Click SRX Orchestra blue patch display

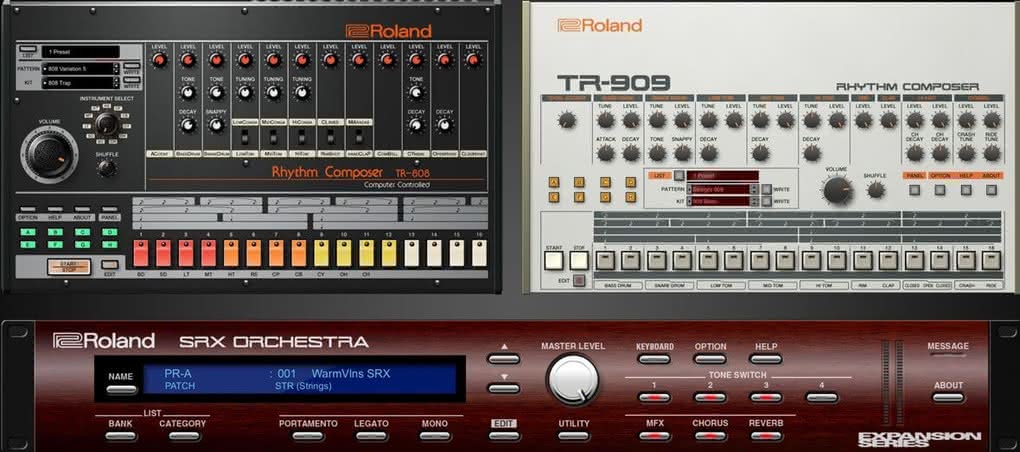[301, 379]
